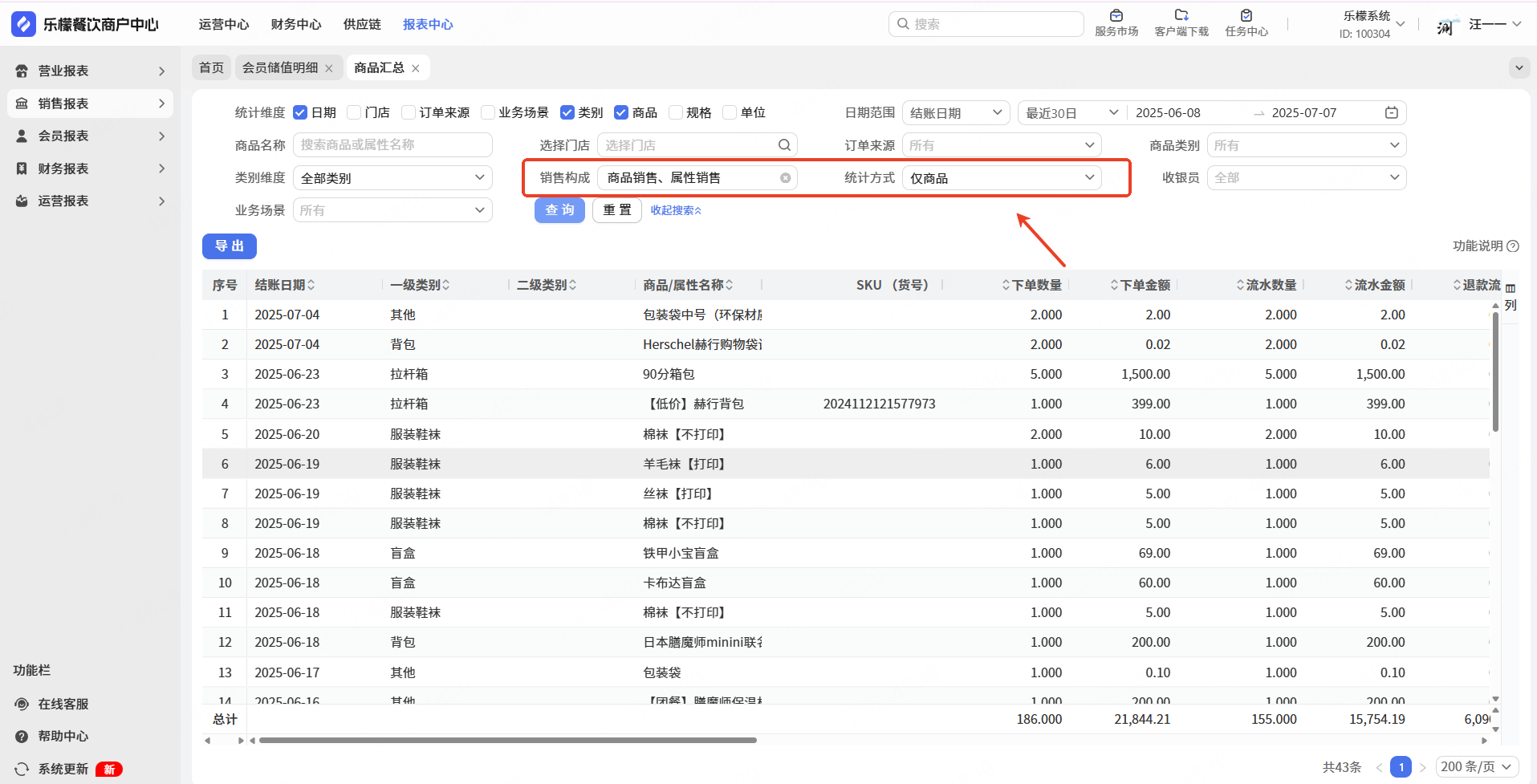Click the 查询 button
Image resolution: width=1537 pixels, height=784 pixels.
click(x=559, y=210)
